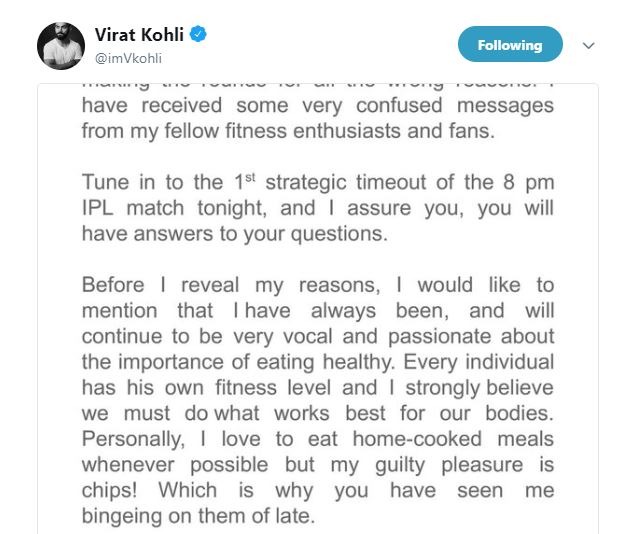This screenshot has height=534, width=634.
Task: Click the 'IPL match tonight' text line
Action: [318, 209]
